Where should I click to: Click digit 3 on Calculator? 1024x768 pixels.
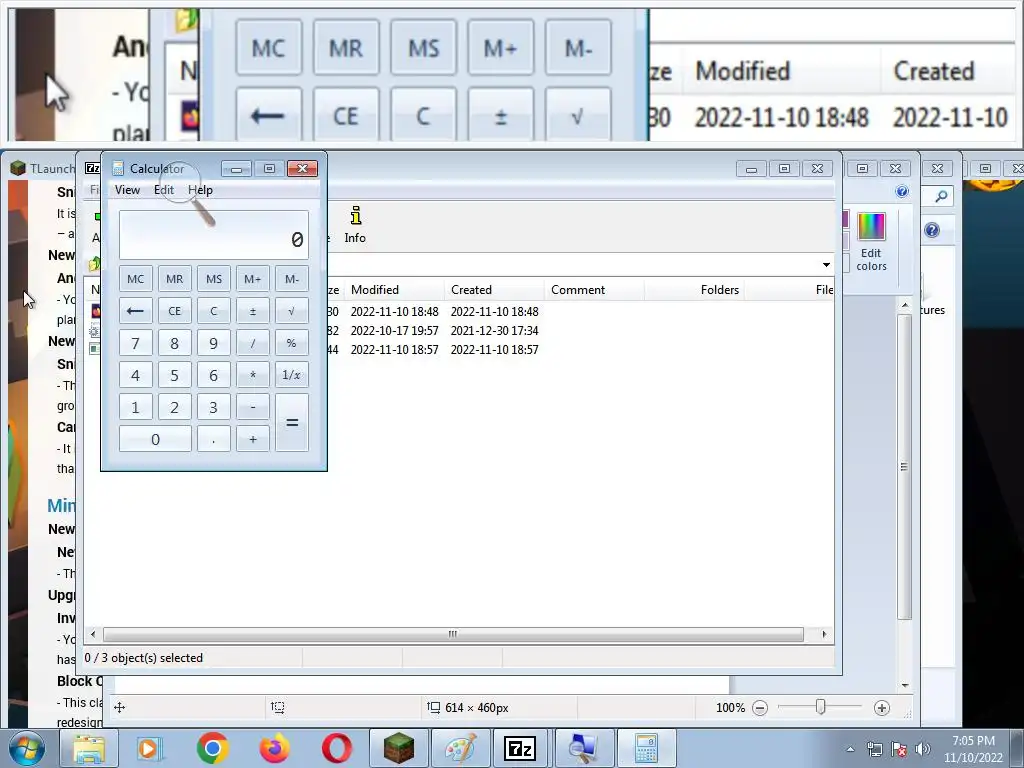click(214, 407)
